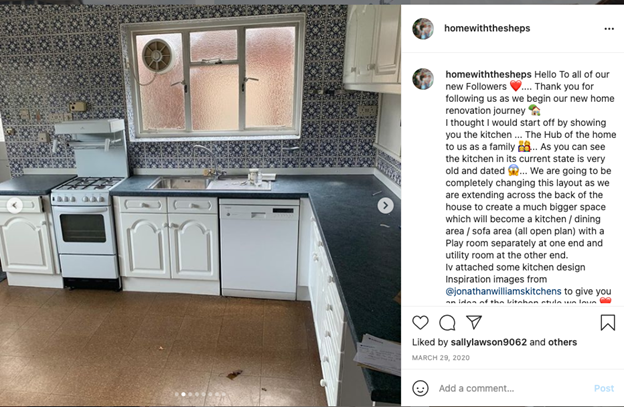Image resolution: width=624 pixels, height=407 pixels.
Task: Click the kitchen photo image
Action: pyautogui.click(x=200, y=205)
